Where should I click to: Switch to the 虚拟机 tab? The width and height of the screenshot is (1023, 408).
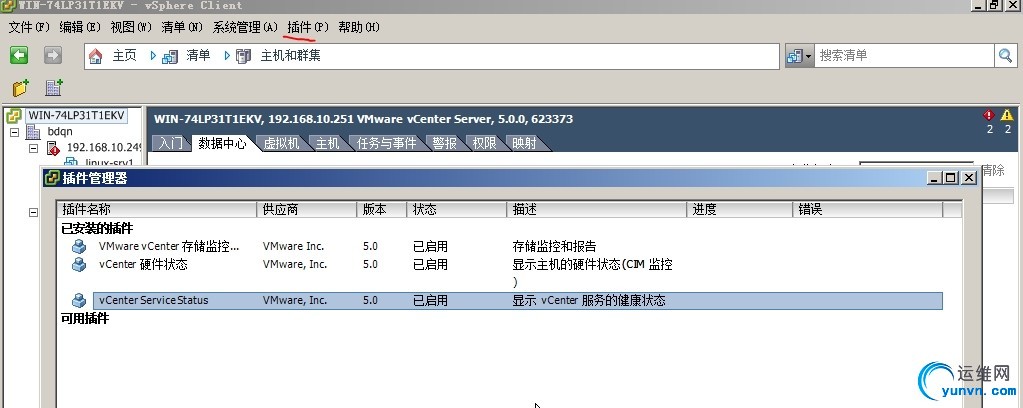[x=281, y=143]
